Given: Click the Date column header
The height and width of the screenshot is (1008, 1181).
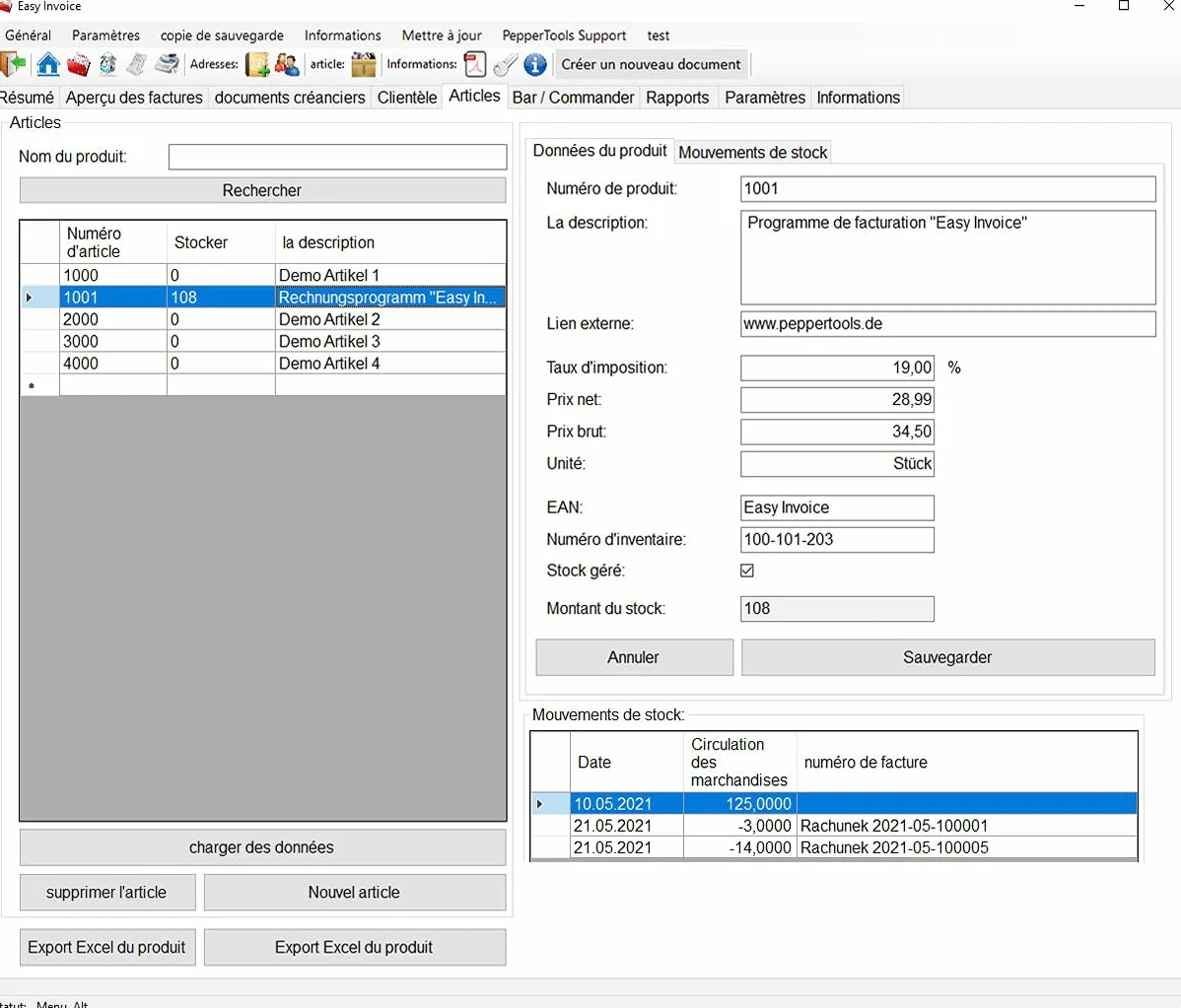Looking at the screenshot, I should (627, 762).
